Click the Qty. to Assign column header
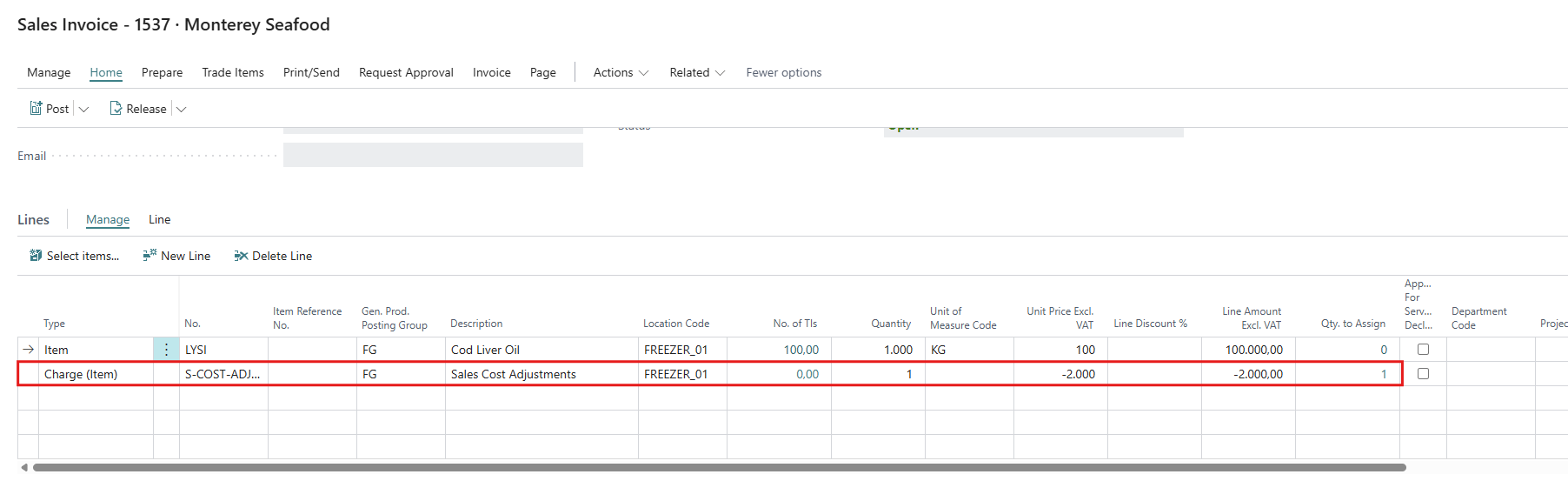This screenshot has height=481, width=1568. pos(1353,324)
